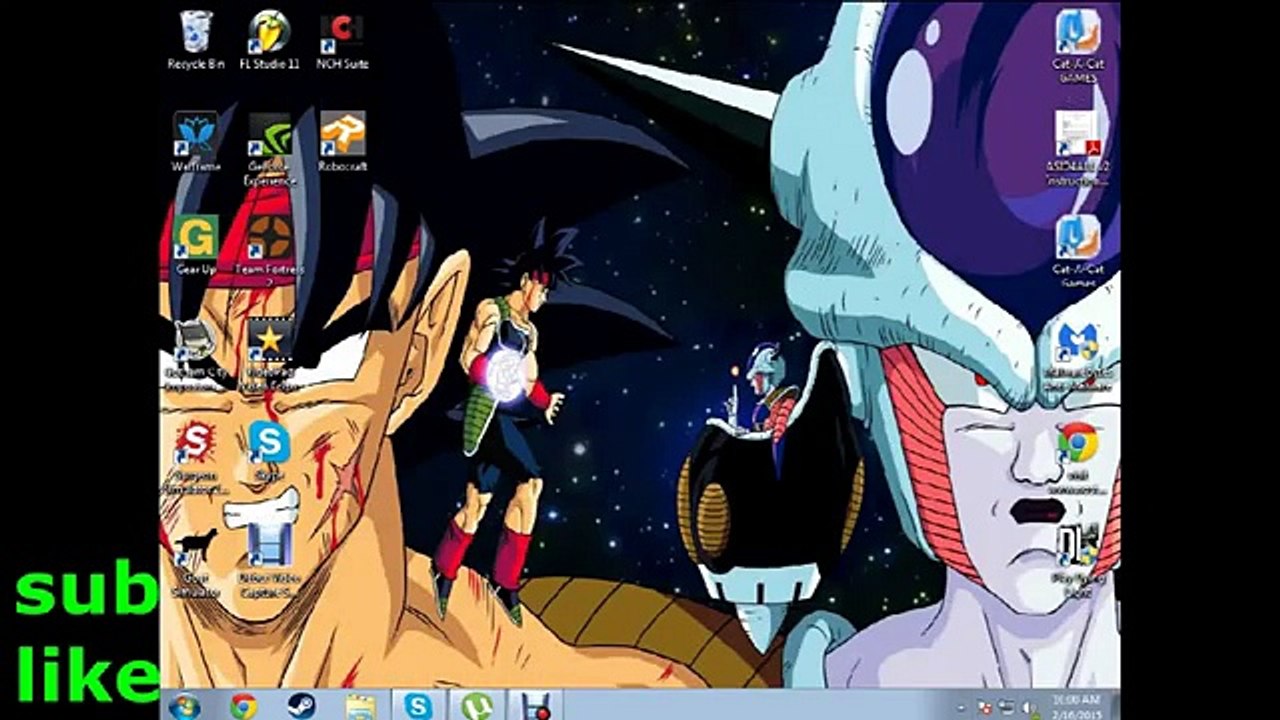Viewport: 1280px width, 720px height.
Task: Open the GeForce Experience desktop shortcut
Action: pos(270,148)
